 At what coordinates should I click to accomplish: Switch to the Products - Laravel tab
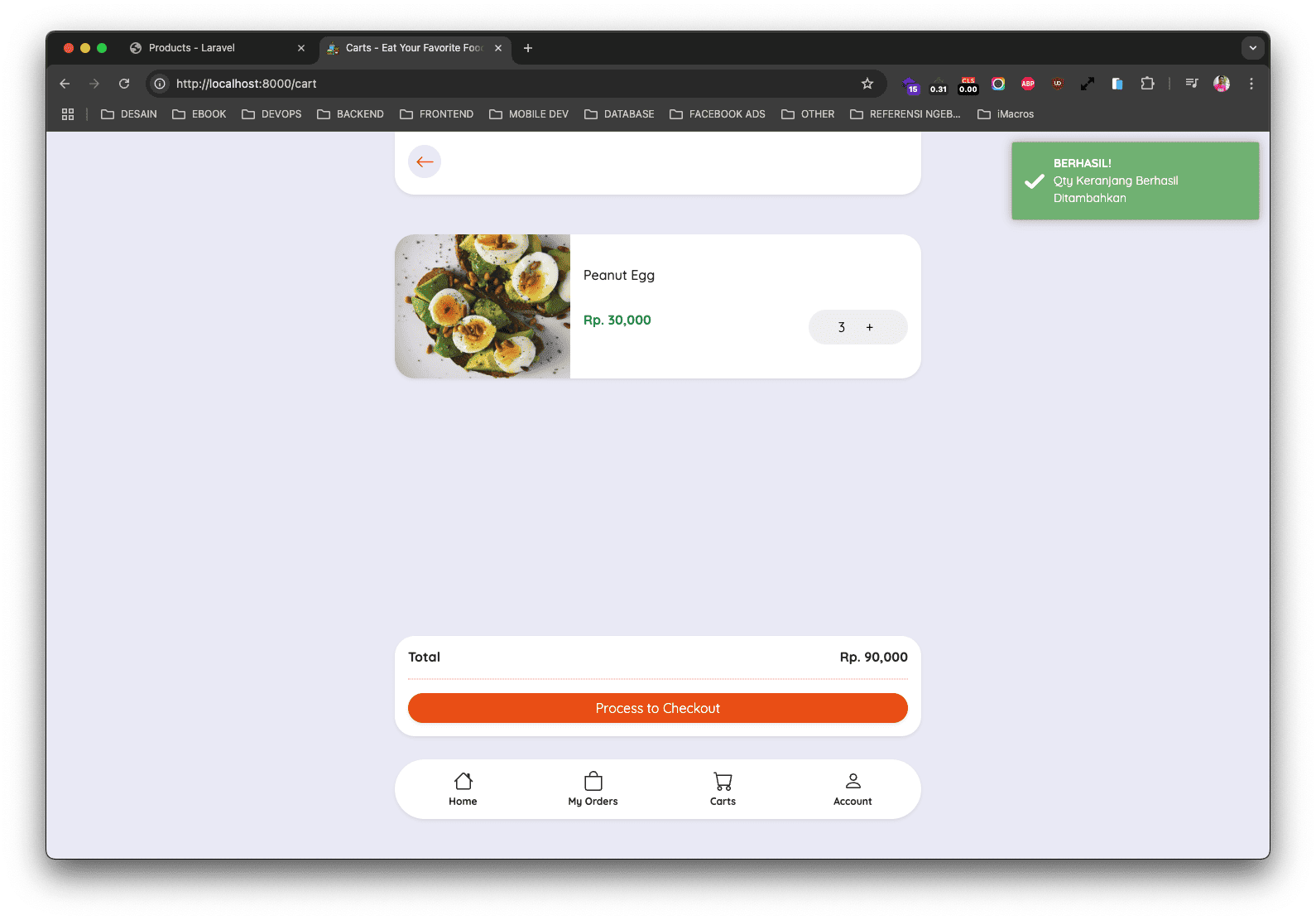(x=192, y=48)
